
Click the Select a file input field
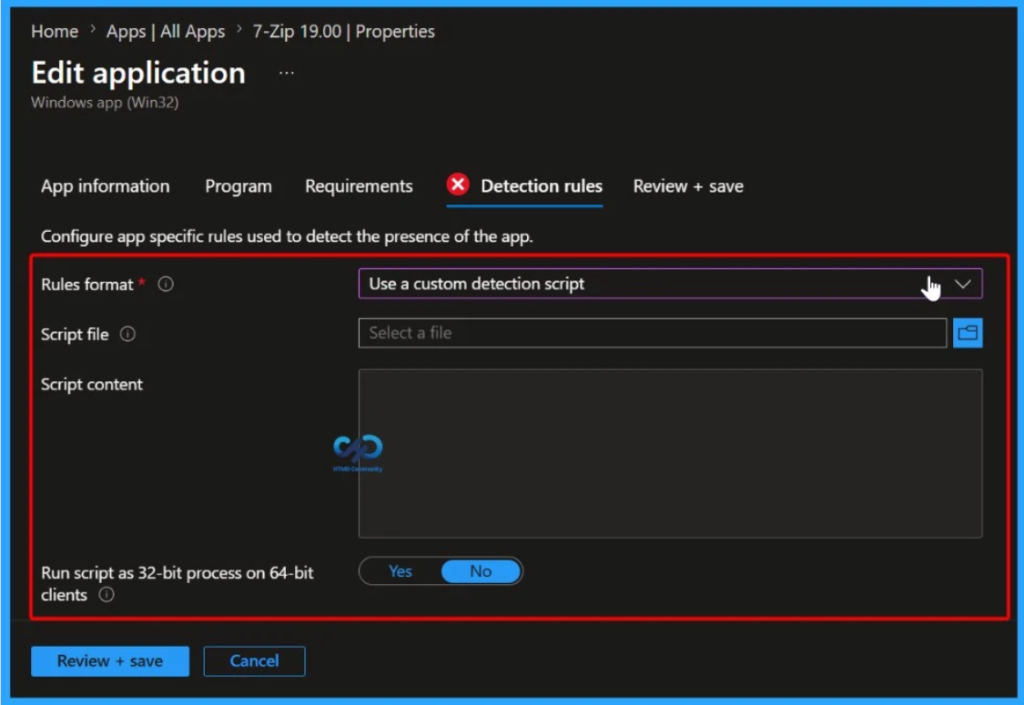pos(652,333)
